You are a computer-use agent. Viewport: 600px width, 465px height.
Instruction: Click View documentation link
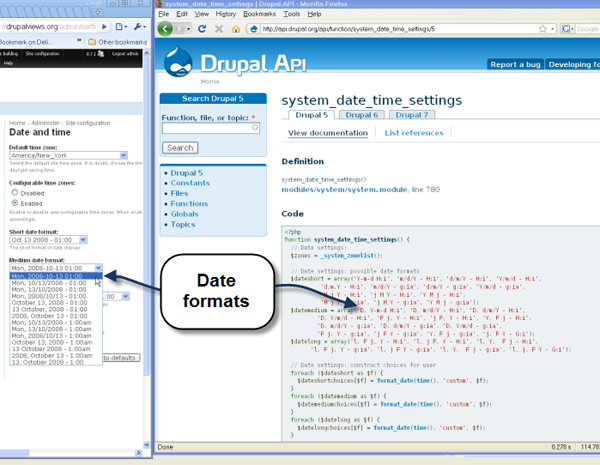pos(328,133)
